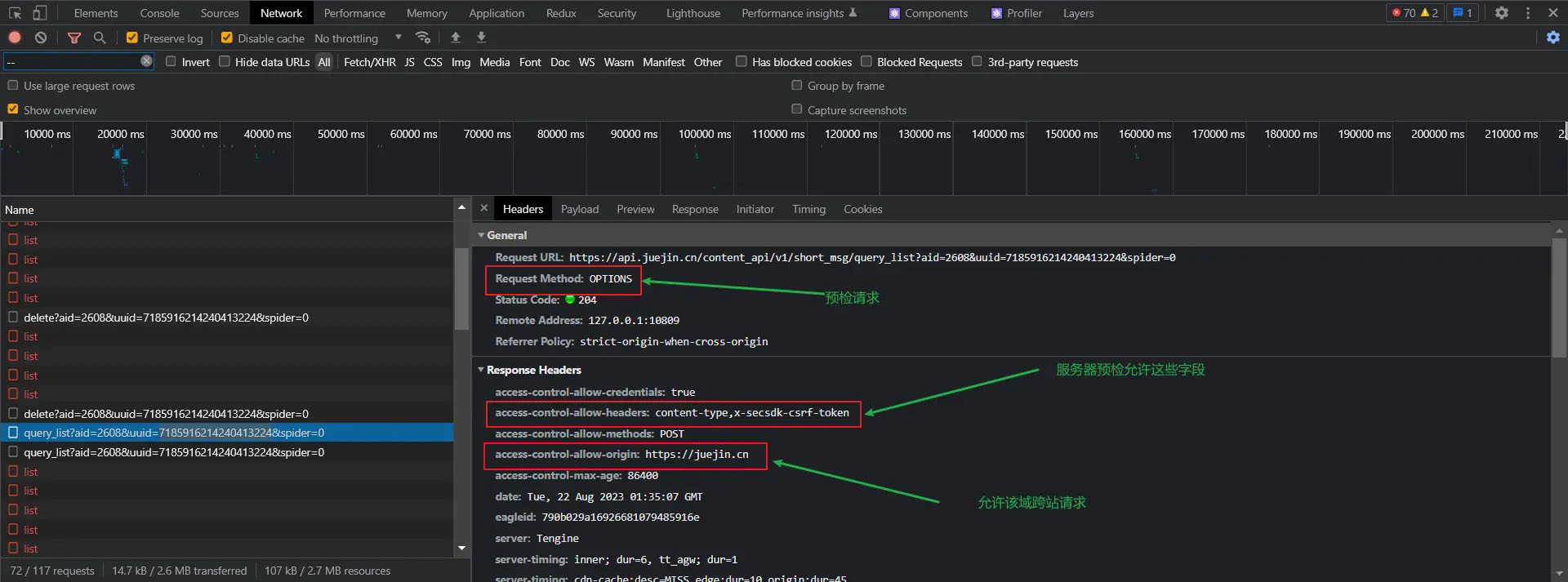
Task: Click the filter text input field
Action: pyautogui.click(x=72, y=61)
